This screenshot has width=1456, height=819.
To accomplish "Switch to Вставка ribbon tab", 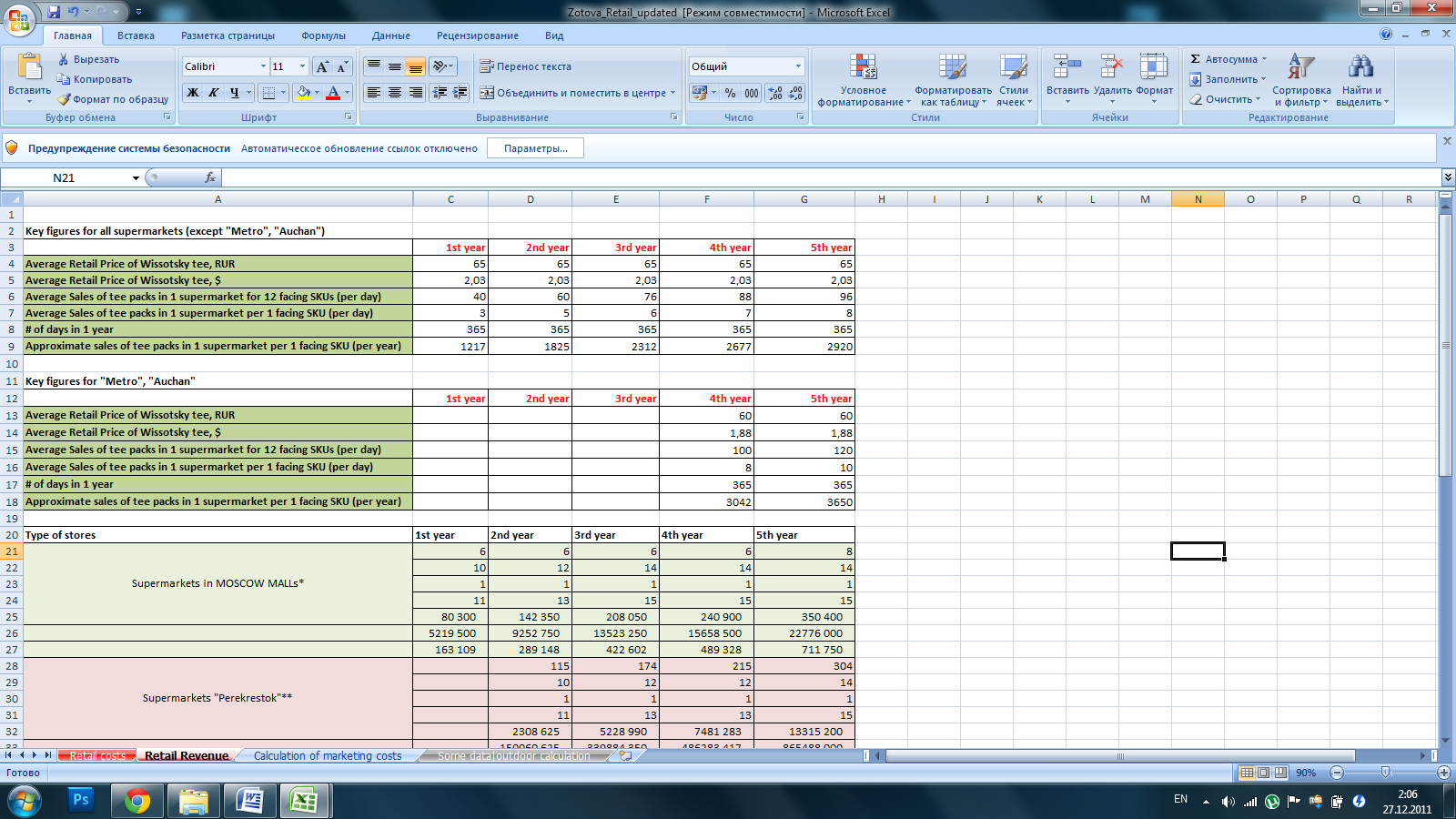I will [x=136, y=35].
